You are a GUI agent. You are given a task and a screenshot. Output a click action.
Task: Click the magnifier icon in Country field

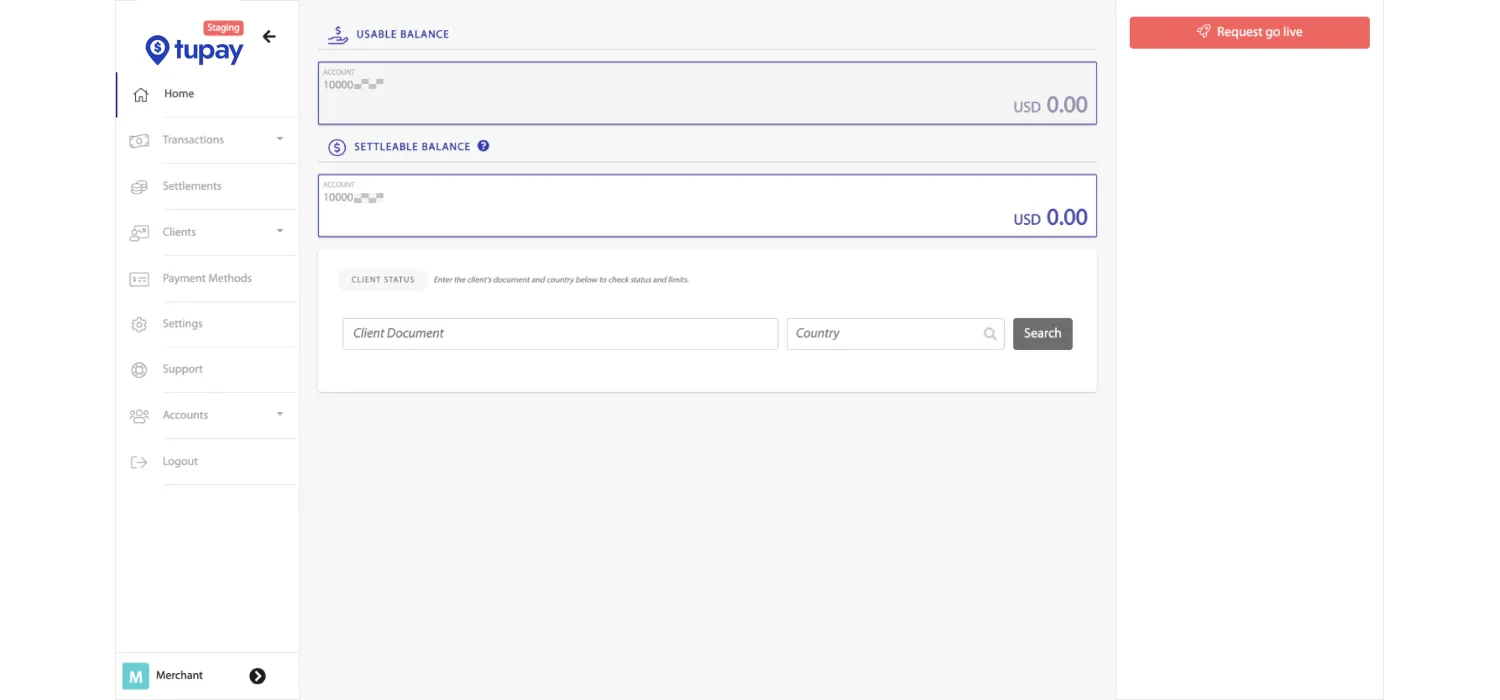click(x=990, y=334)
